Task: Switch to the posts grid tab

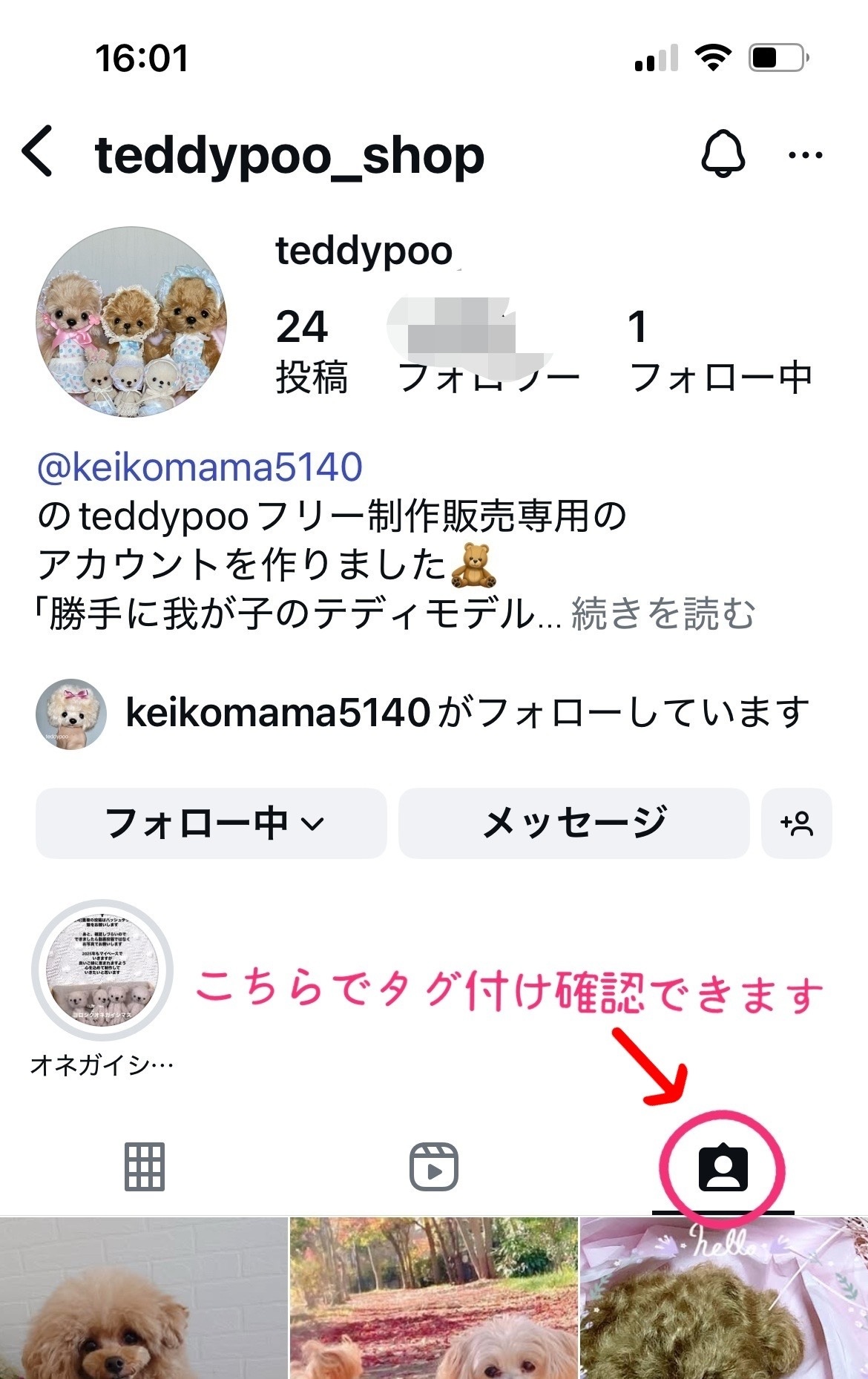Action: [x=145, y=1167]
